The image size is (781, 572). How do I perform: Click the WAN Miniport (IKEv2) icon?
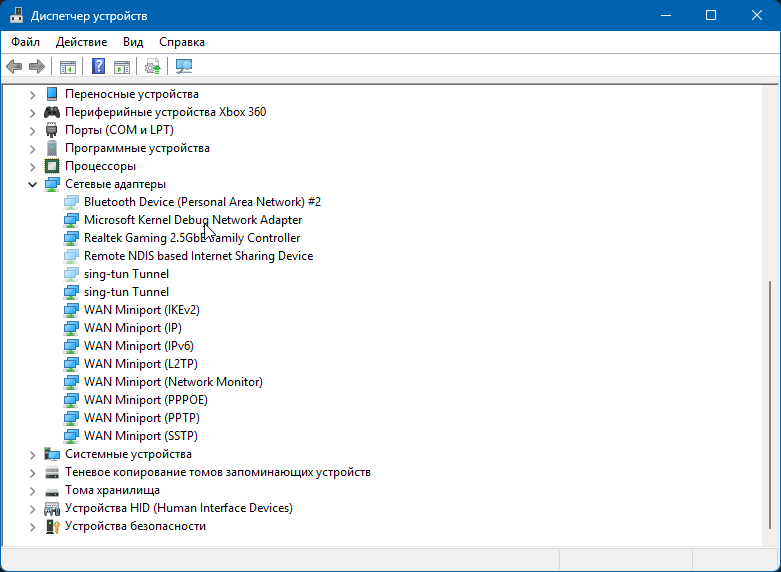coord(71,310)
